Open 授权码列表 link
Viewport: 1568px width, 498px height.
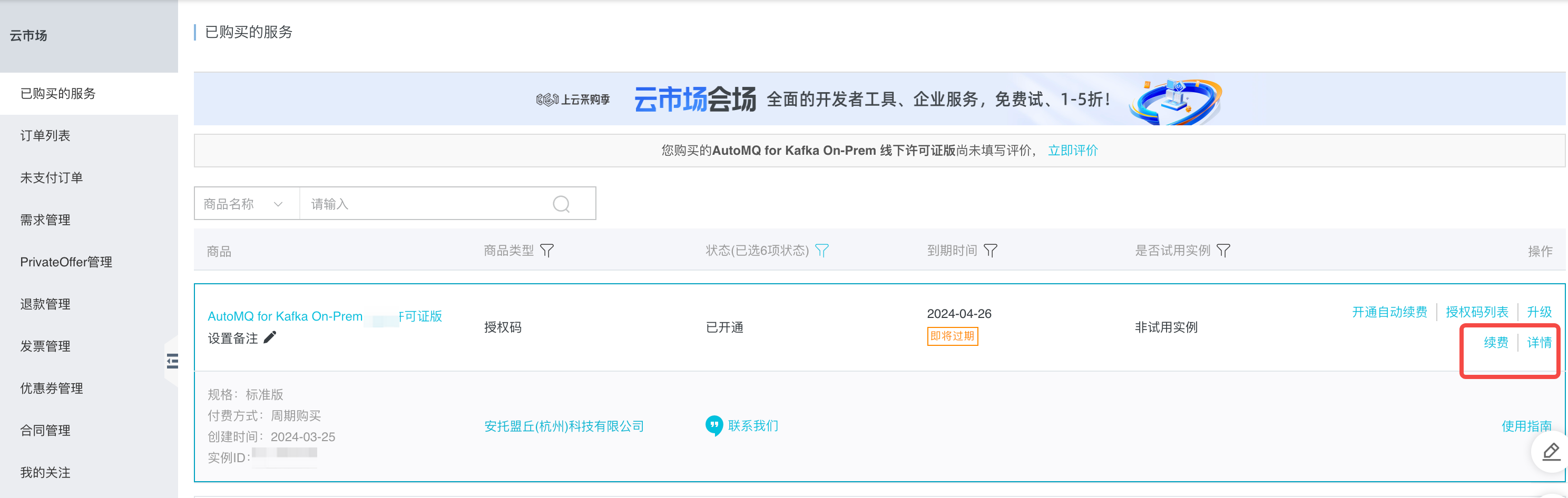(x=1477, y=312)
